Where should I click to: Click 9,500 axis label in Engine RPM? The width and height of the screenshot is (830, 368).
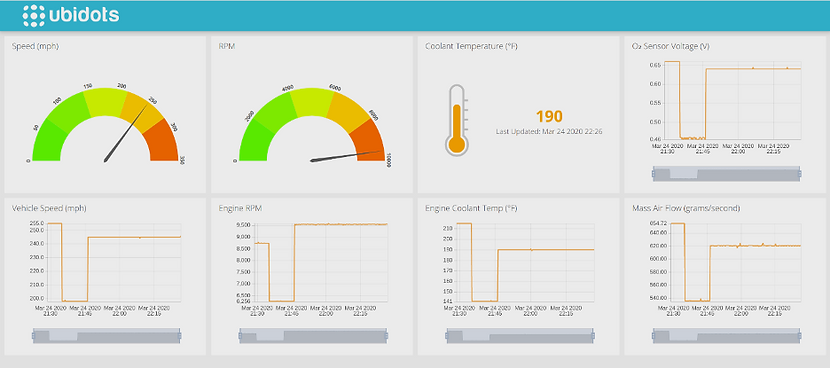[243, 225]
